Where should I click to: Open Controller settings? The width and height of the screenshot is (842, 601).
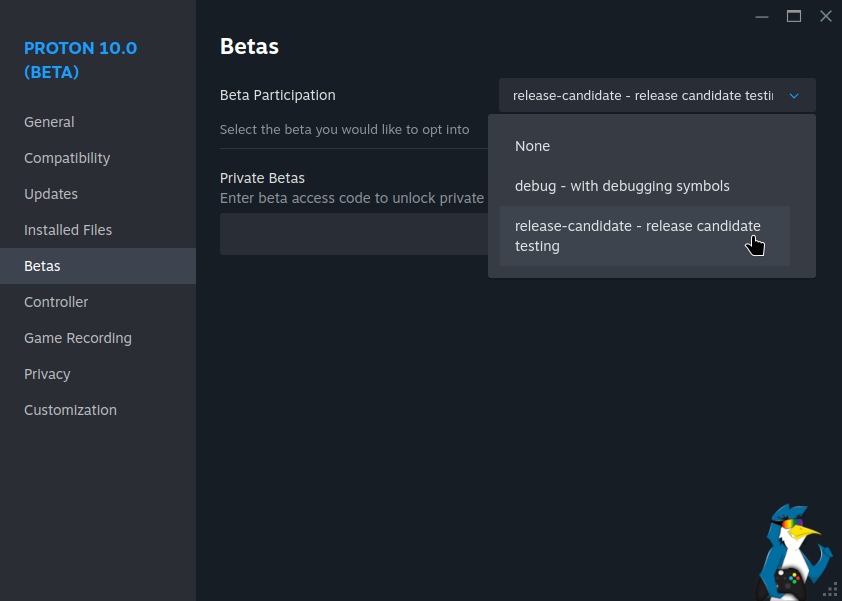[56, 302]
